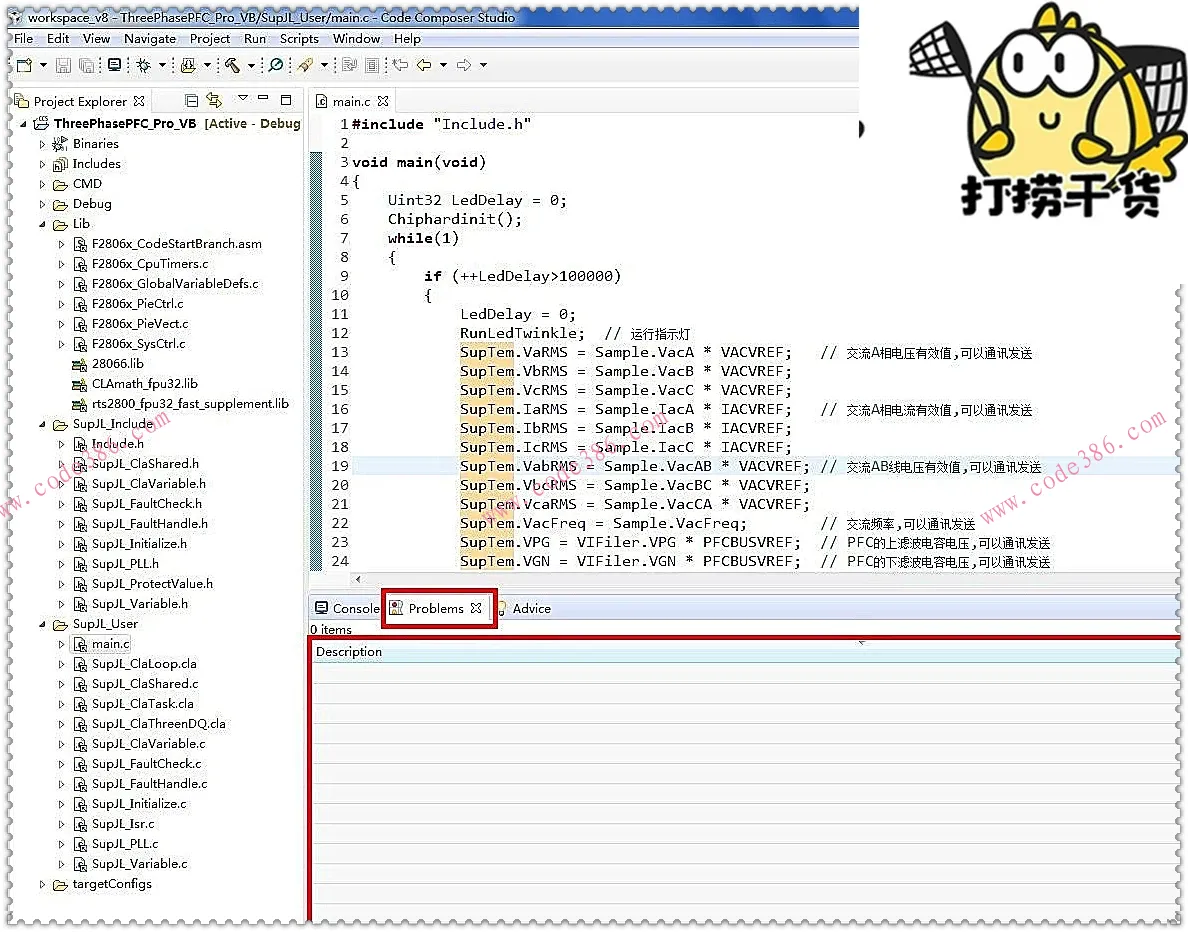Open the Help menu

pos(407,39)
